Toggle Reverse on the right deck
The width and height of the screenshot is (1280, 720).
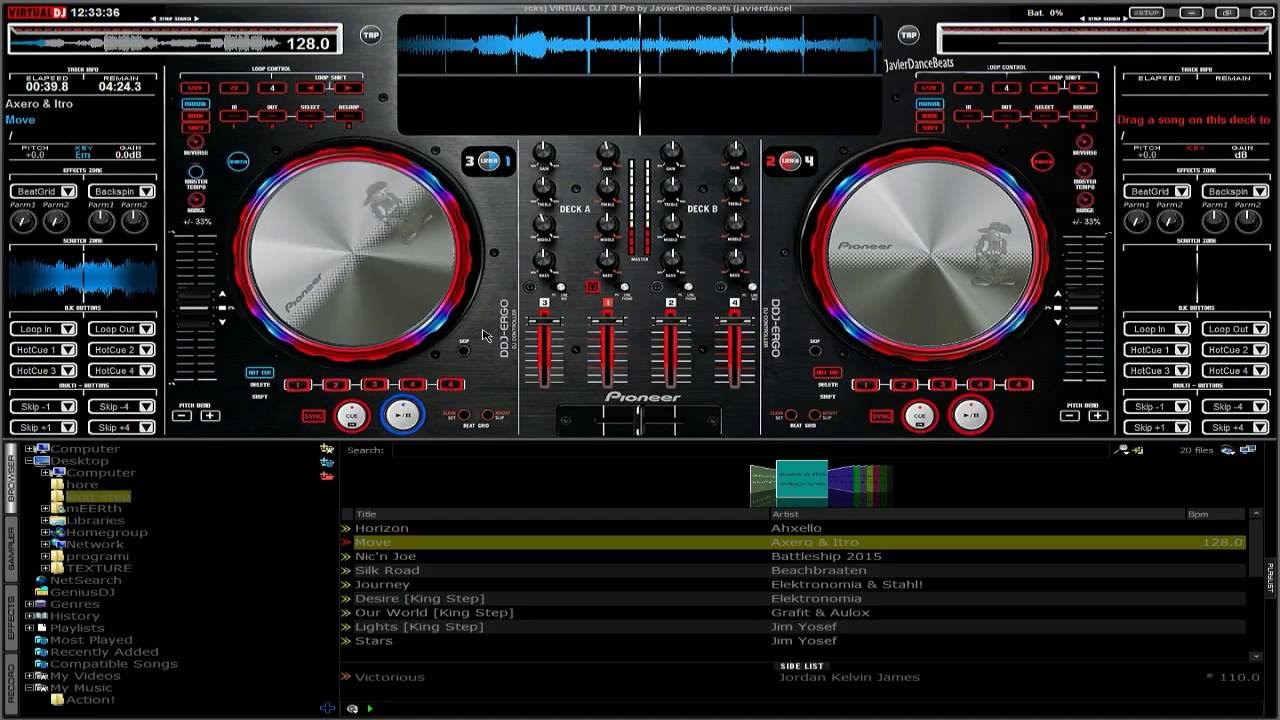click(x=1084, y=141)
